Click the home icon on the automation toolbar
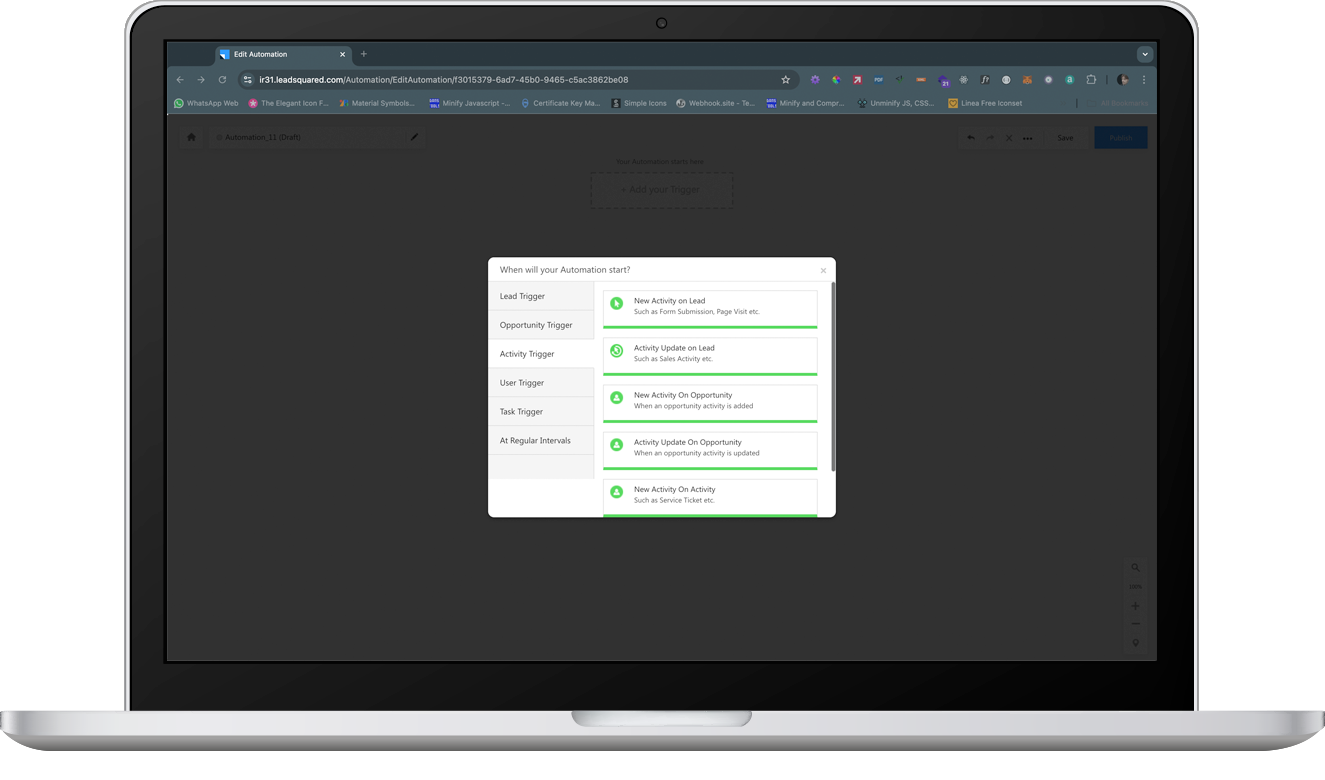This screenshot has height=780, width=1325. coord(191,137)
